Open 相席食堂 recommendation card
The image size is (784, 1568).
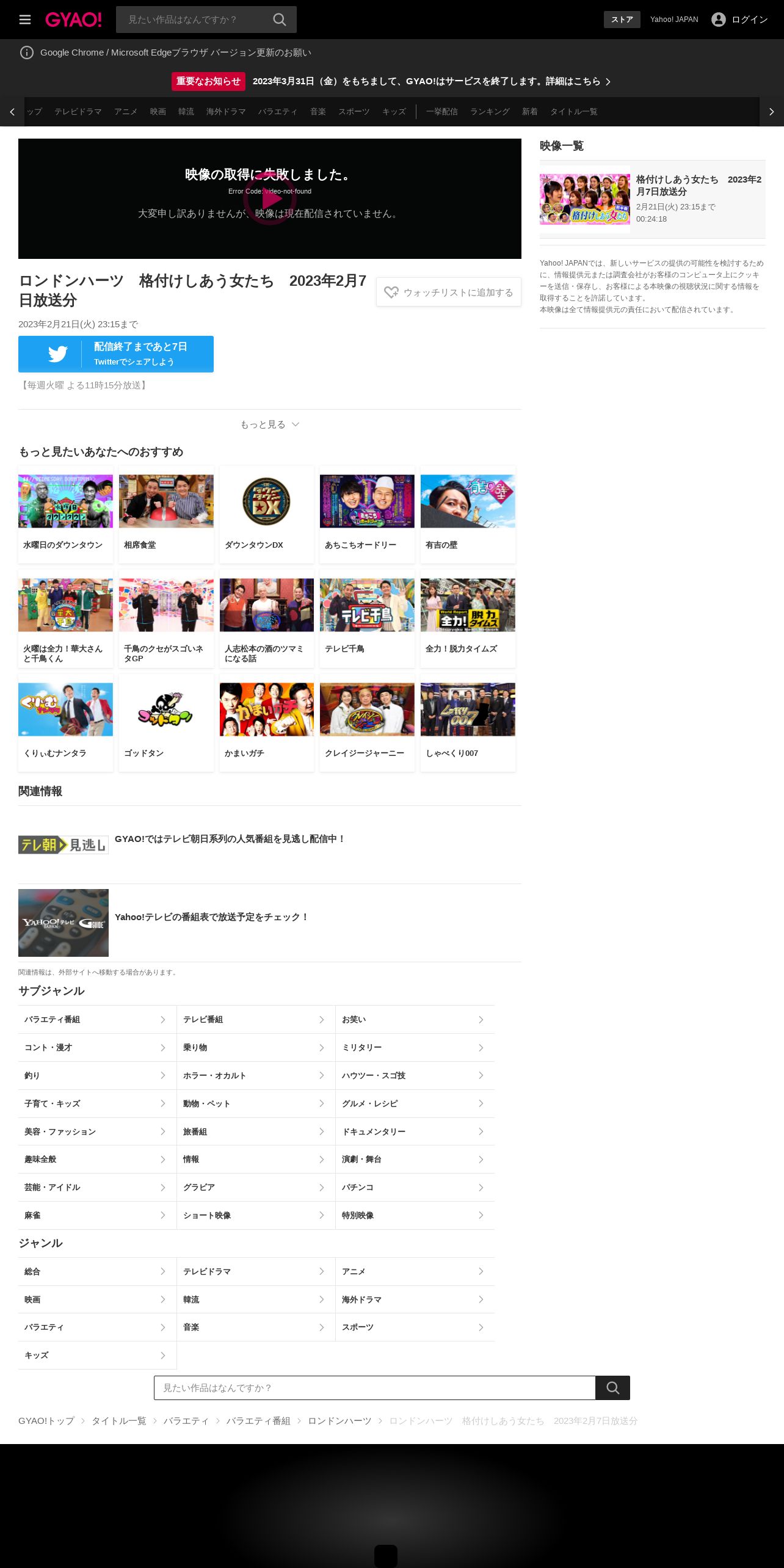(x=166, y=515)
